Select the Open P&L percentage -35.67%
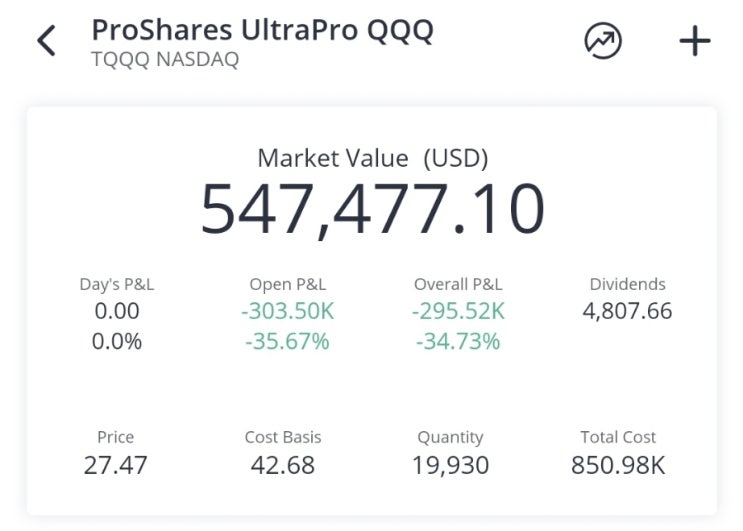Viewport: 743px width, 531px height. click(287, 341)
